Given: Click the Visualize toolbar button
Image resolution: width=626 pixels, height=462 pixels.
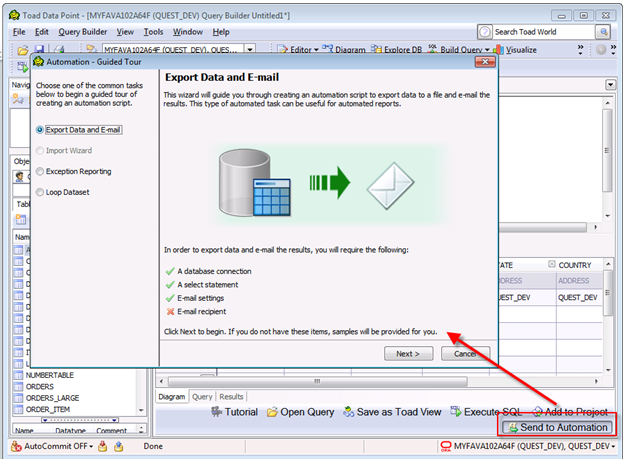Looking at the screenshot, I should point(516,50).
